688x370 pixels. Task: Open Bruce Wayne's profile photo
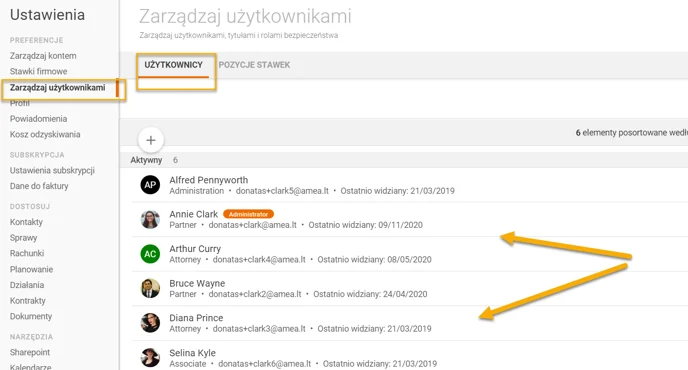pyautogui.click(x=150, y=288)
